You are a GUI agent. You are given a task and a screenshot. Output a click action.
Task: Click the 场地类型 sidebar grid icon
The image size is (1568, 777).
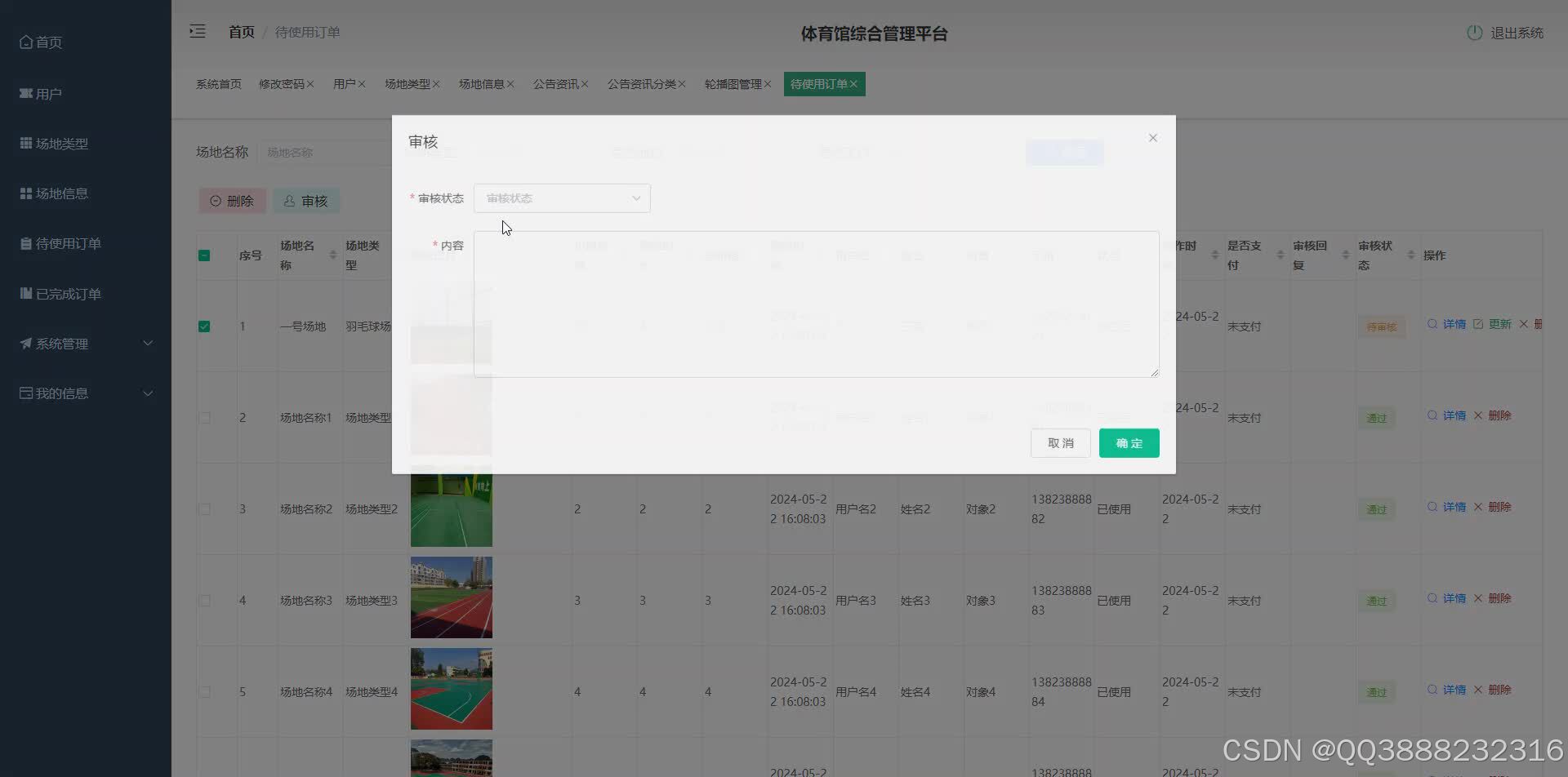tap(26, 143)
